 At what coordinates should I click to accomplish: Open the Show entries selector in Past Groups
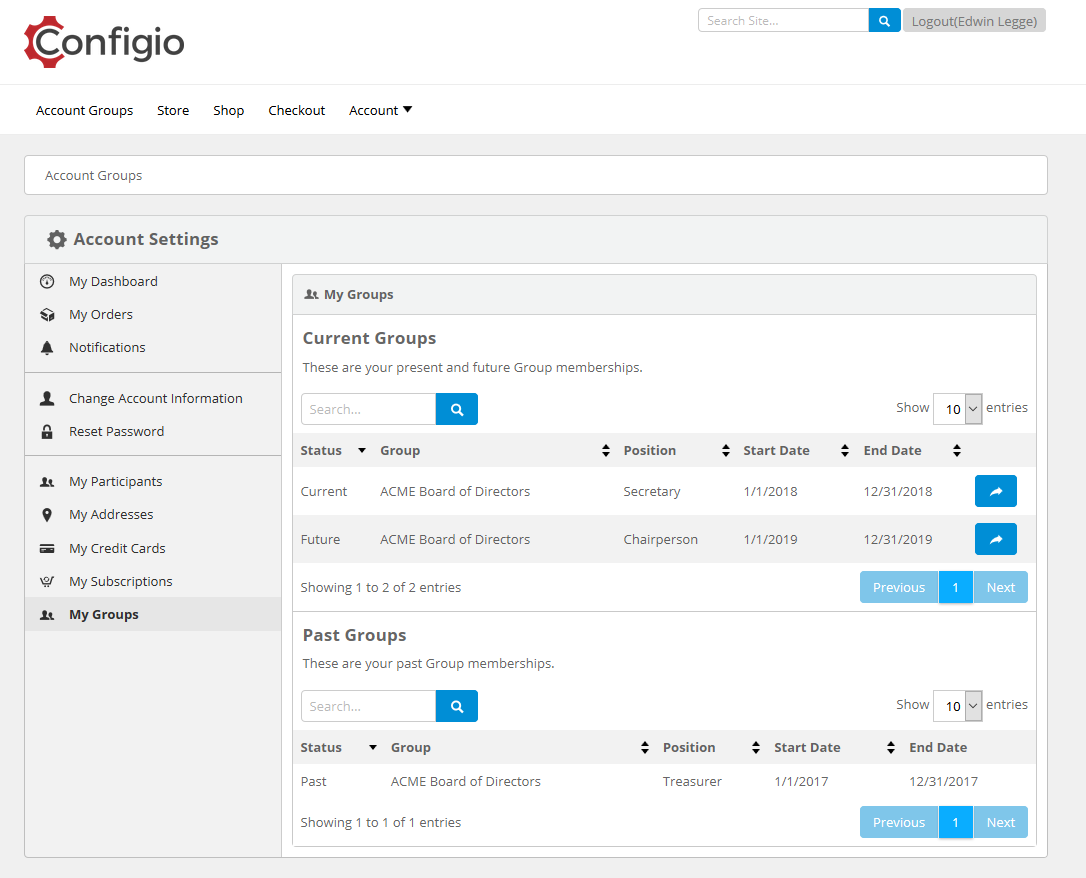(x=957, y=705)
